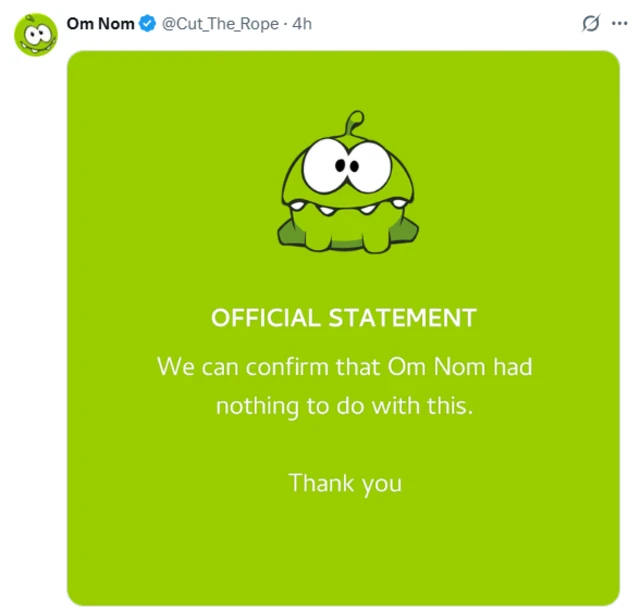
Task: Click the "Thank you" text in image
Action: 345,483
